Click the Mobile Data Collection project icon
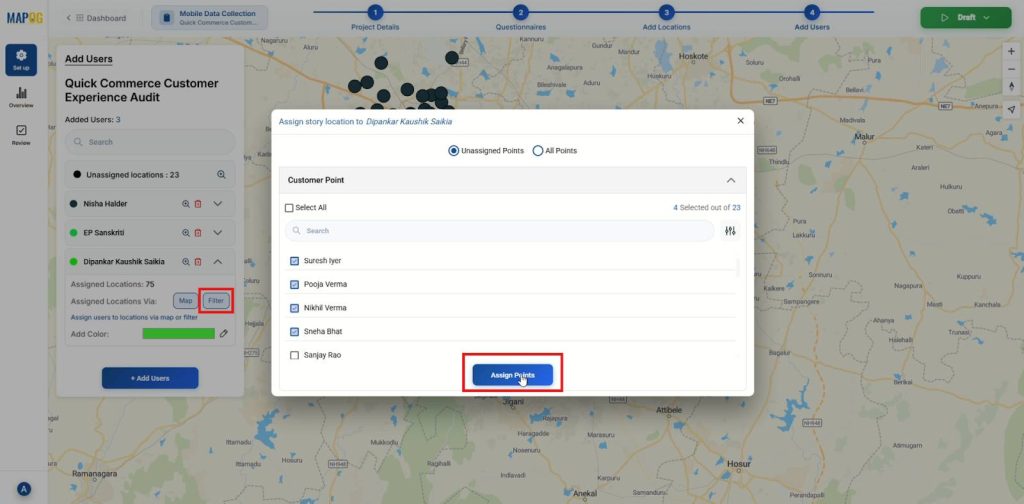This screenshot has width=1024, height=504. pos(167,18)
